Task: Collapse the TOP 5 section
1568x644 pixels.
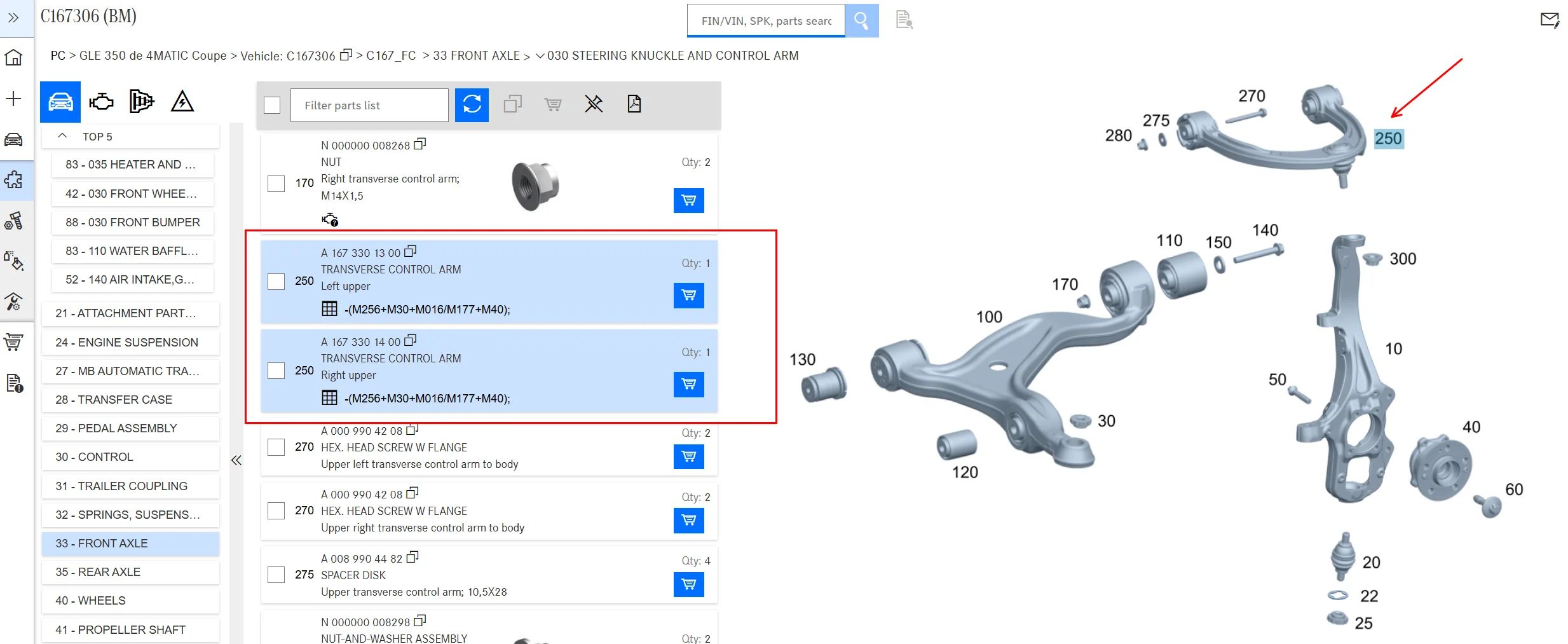Action: [x=62, y=136]
